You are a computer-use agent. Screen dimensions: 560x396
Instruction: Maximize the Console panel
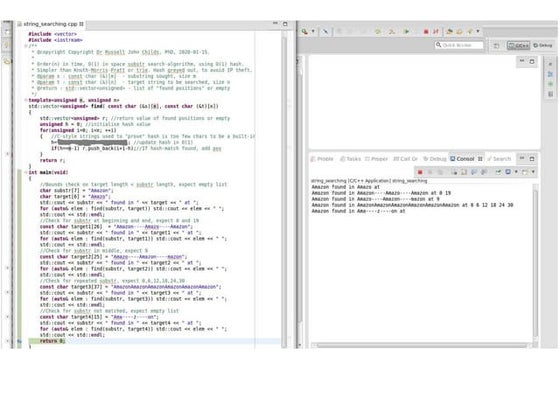pyautogui.click(x=532, y=158)
